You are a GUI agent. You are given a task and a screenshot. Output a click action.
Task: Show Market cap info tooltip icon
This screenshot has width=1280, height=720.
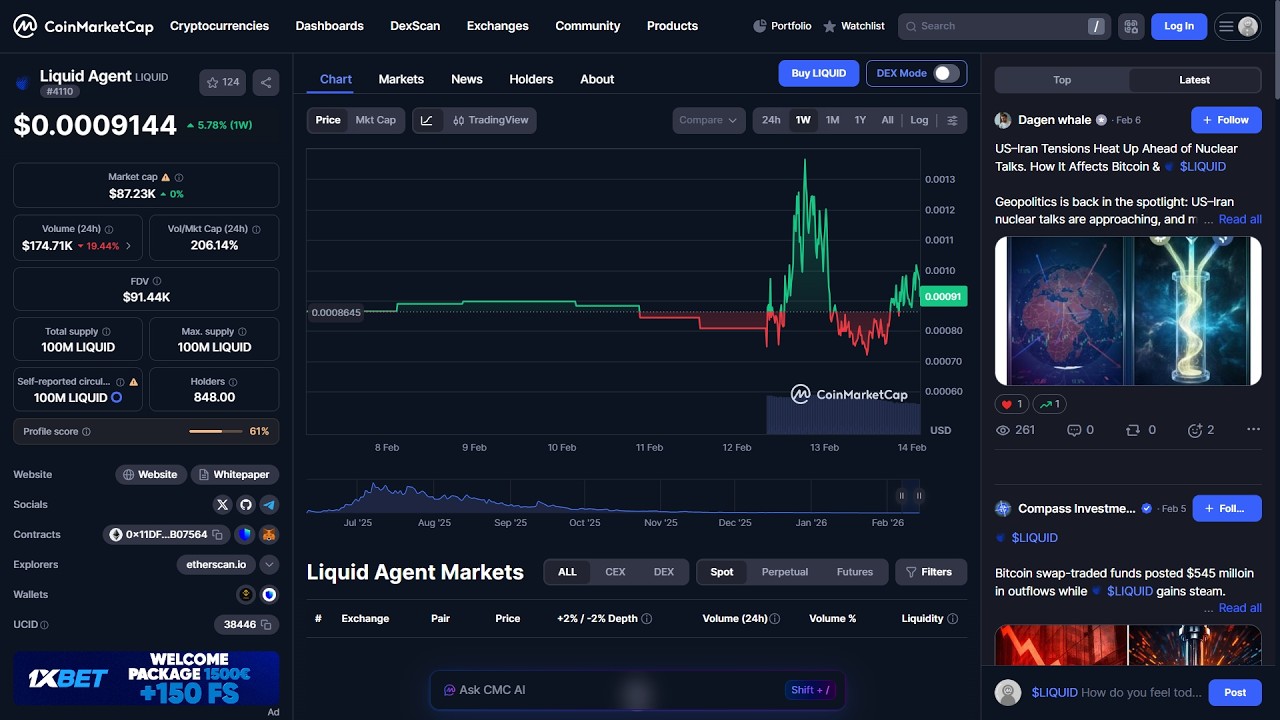coord(179,177)
